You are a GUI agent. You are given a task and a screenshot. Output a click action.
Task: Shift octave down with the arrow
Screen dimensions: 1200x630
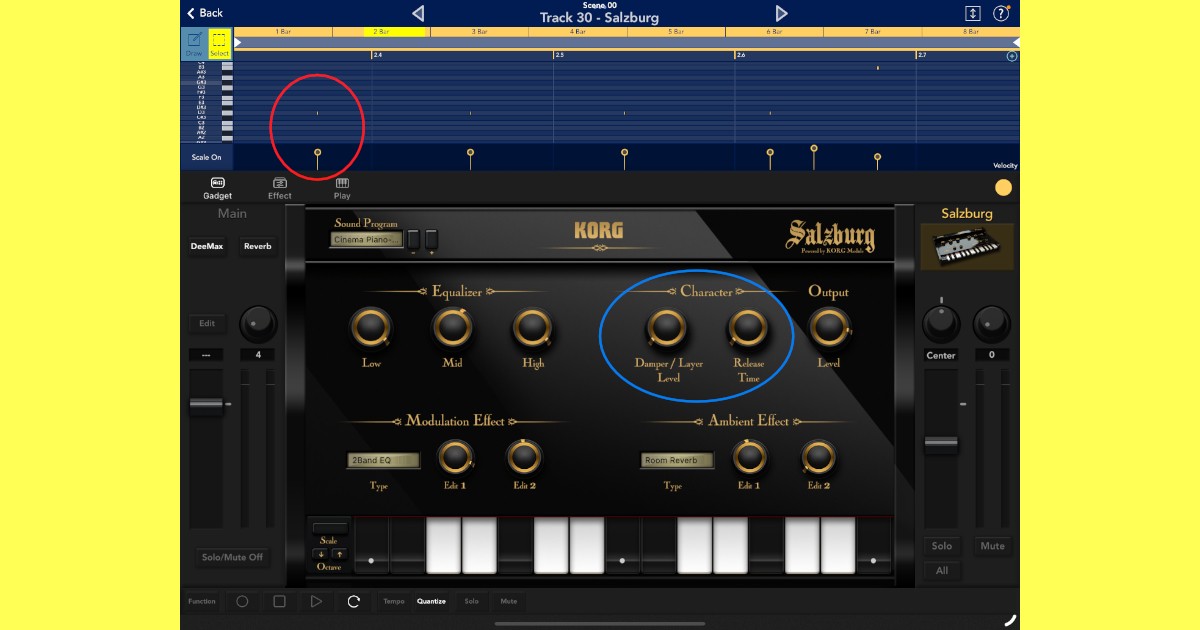coord(320,554)
